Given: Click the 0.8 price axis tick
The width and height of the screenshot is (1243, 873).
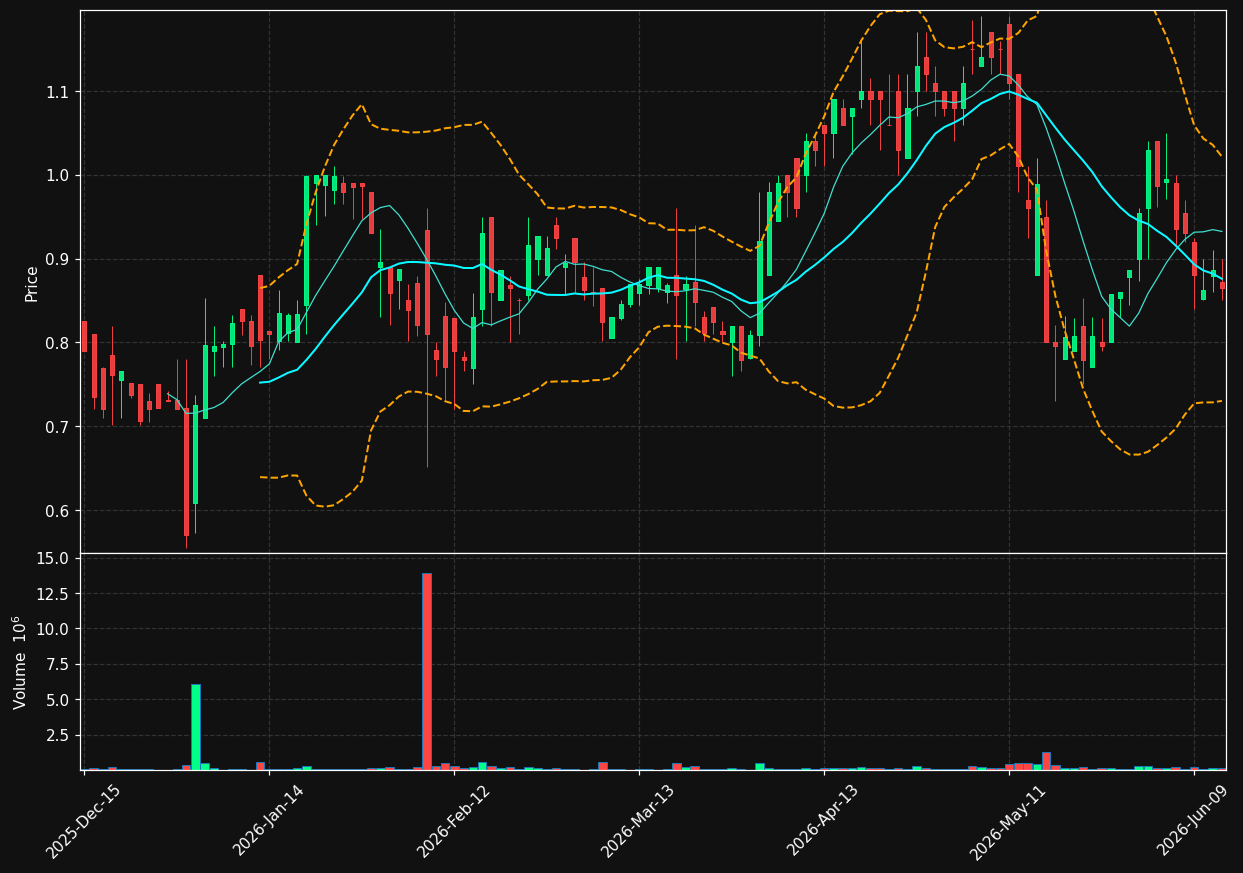Looking at the screenshot, I should [60, 343].
